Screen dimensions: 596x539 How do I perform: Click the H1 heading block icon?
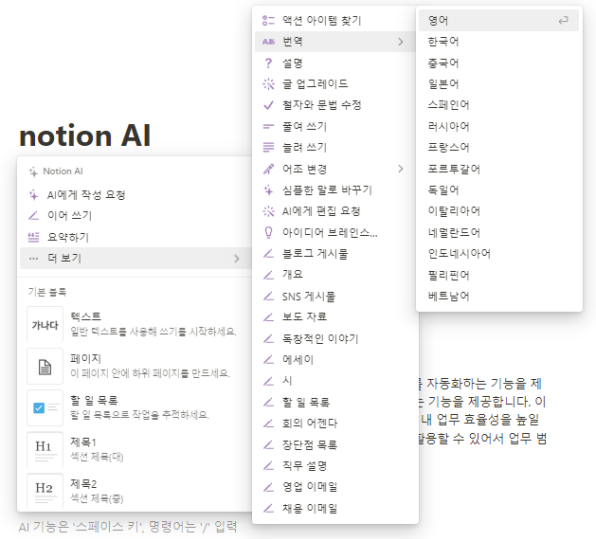coord(45,450)
